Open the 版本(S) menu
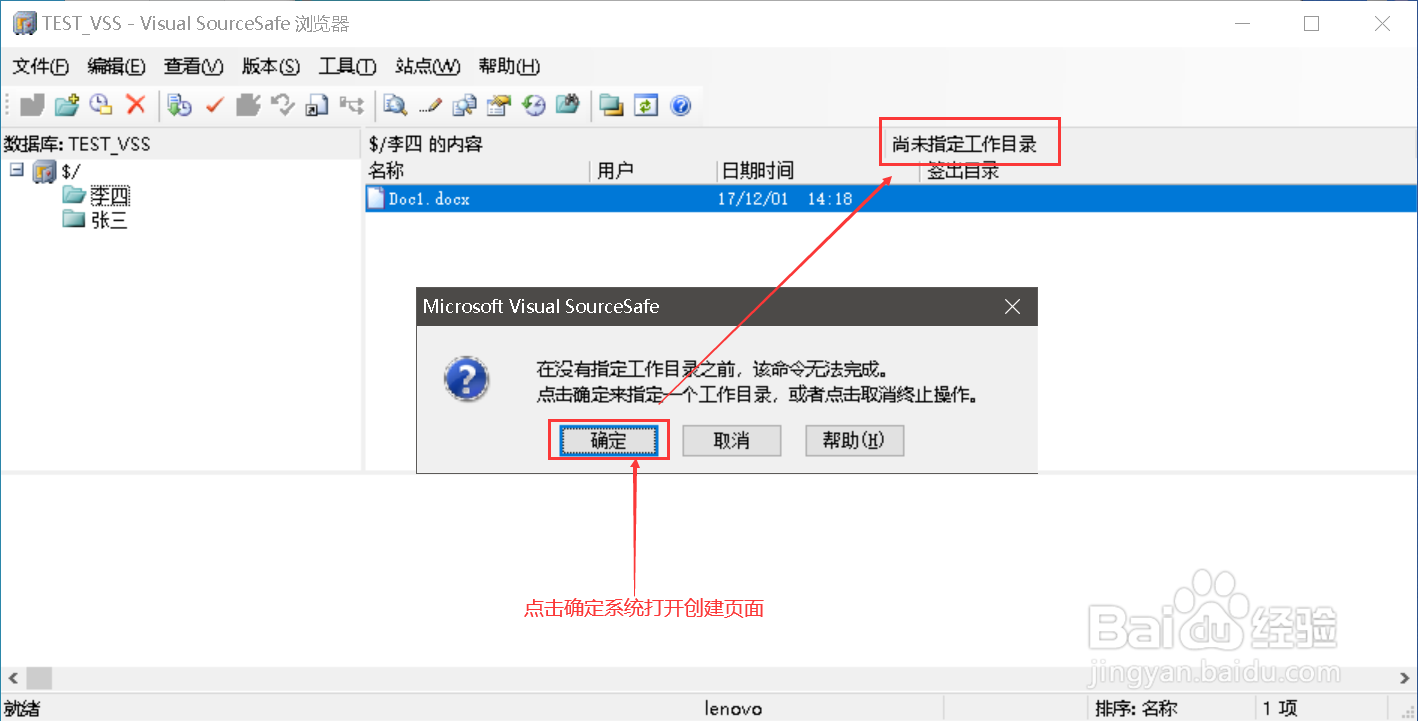The image size is (1418, 721). click(271, 66)
